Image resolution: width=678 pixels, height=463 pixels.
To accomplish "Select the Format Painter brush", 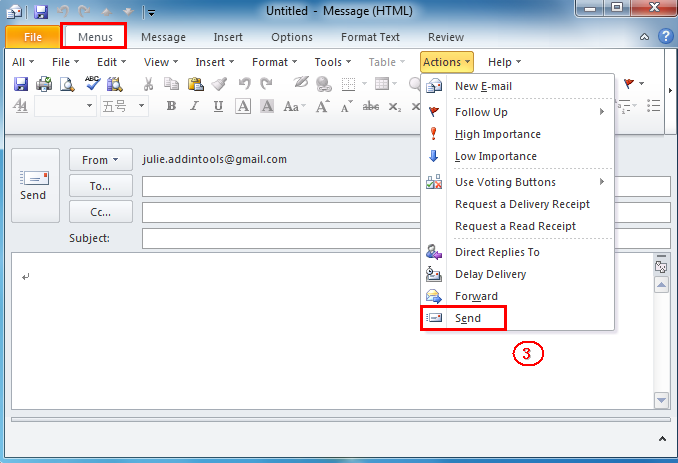I will click(220, 83).
